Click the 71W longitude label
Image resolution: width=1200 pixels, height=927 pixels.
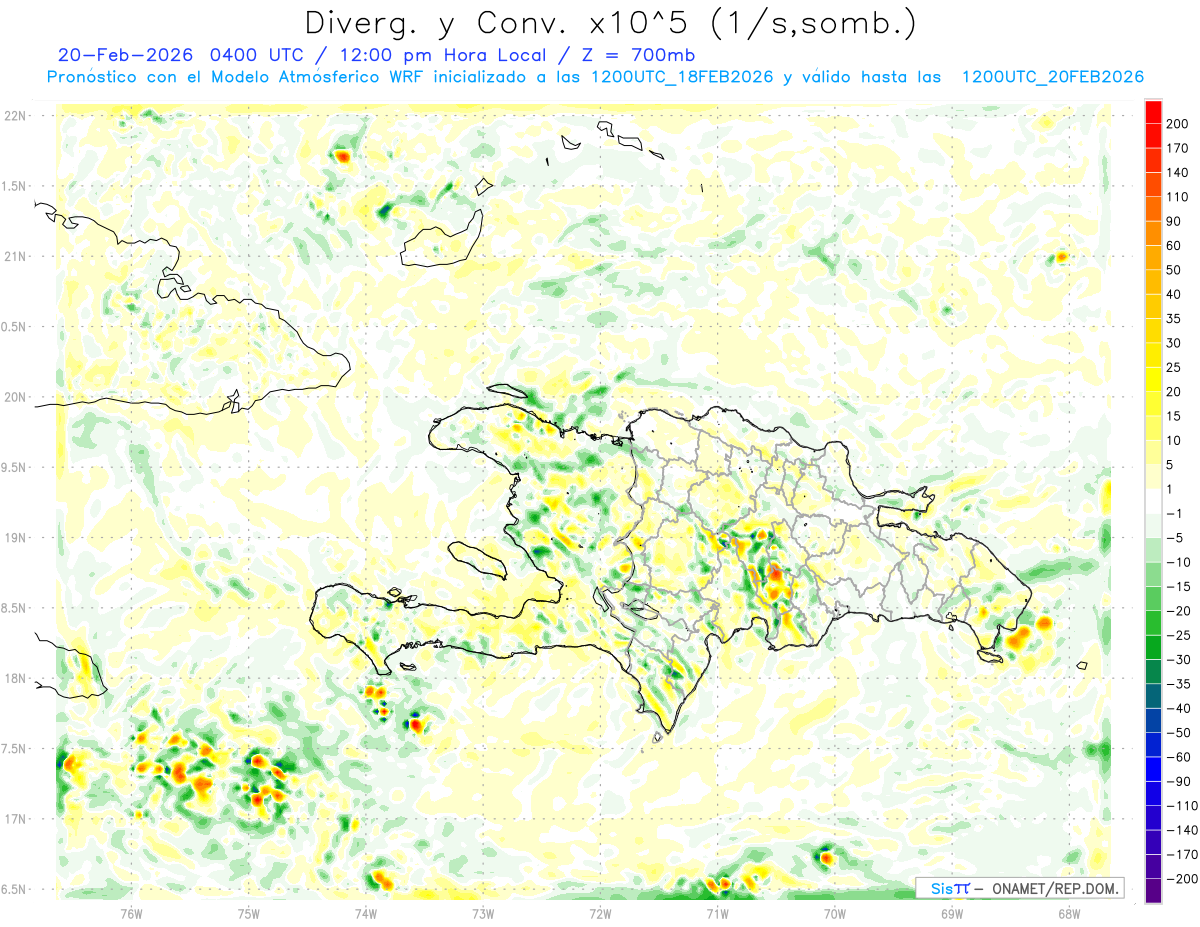point(717,913)
